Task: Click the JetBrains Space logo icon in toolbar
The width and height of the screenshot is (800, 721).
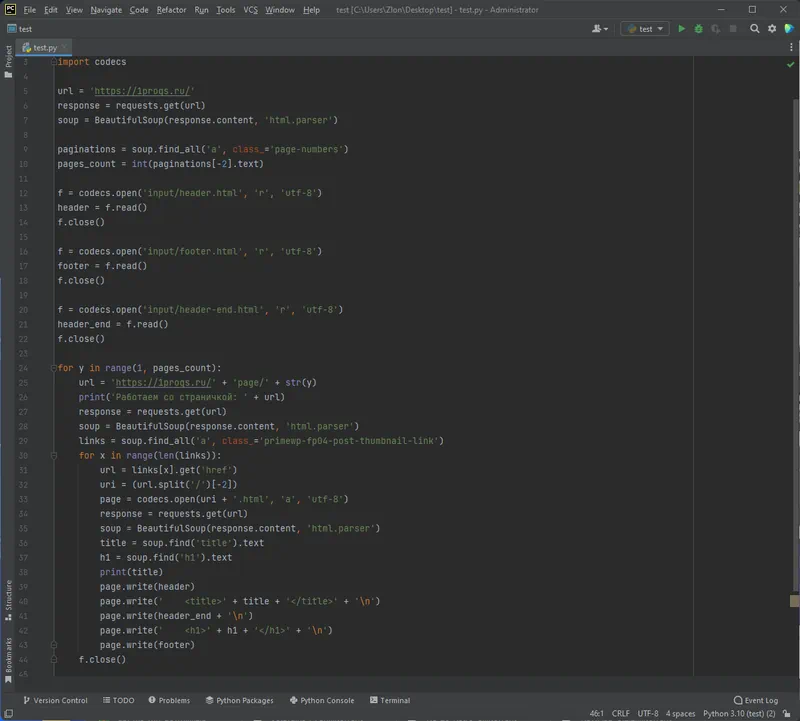Action: pyautogui.click(x=790, y=29)
